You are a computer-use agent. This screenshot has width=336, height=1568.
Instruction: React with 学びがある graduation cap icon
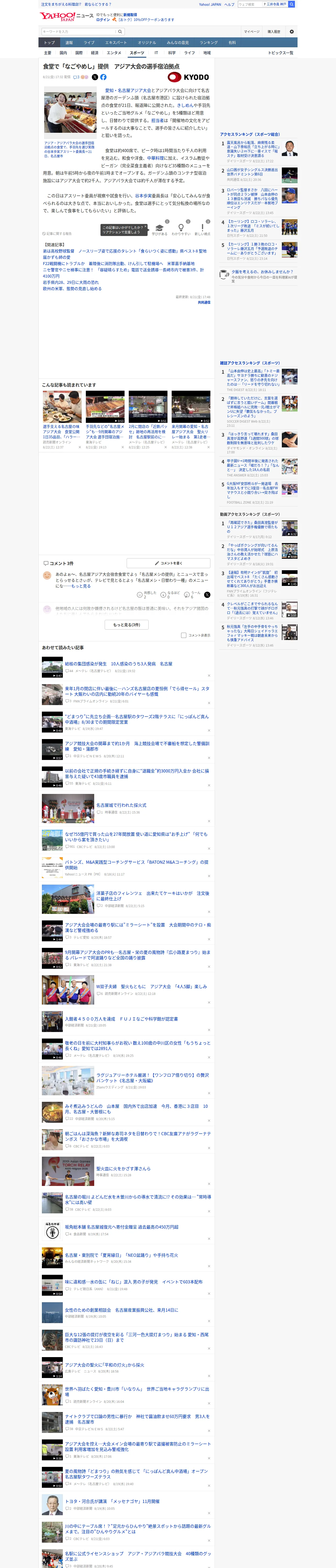[160, 228]
